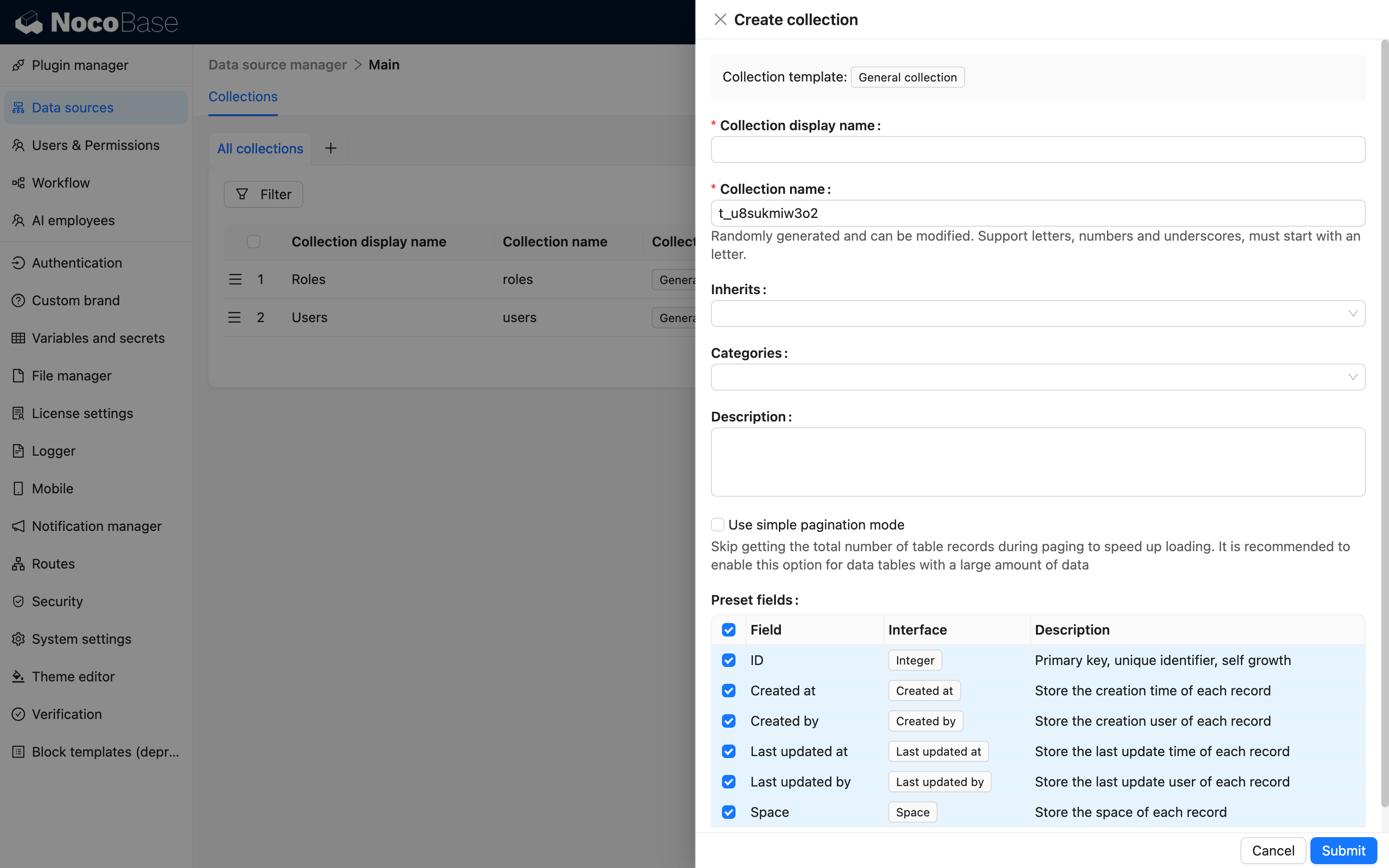Click the Routes sitemap icon
Screen dimensions: 1389x868
pyautogui.click(x=18, y=564)
